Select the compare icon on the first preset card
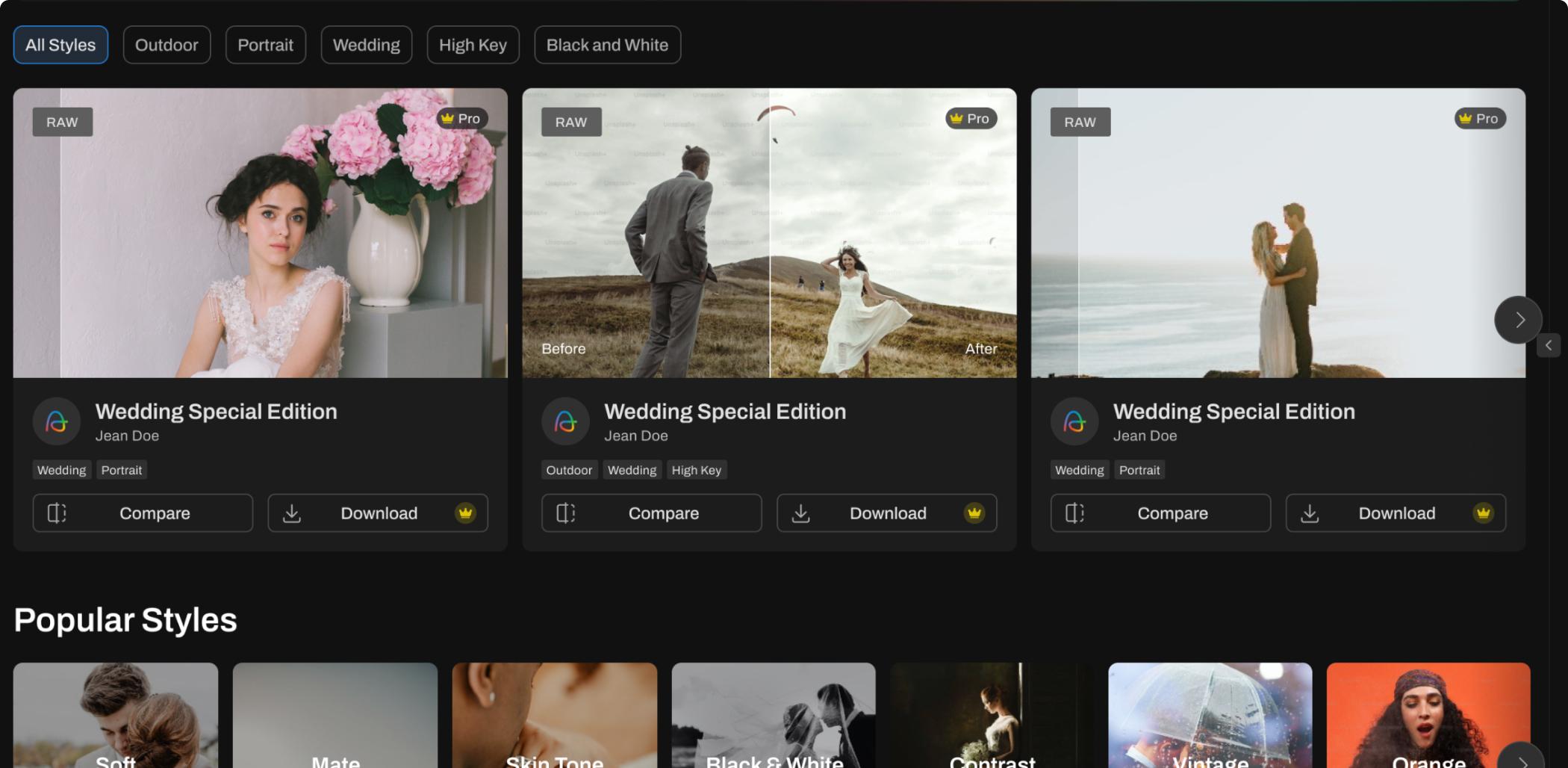1568x768 pixels. point(57,513)
